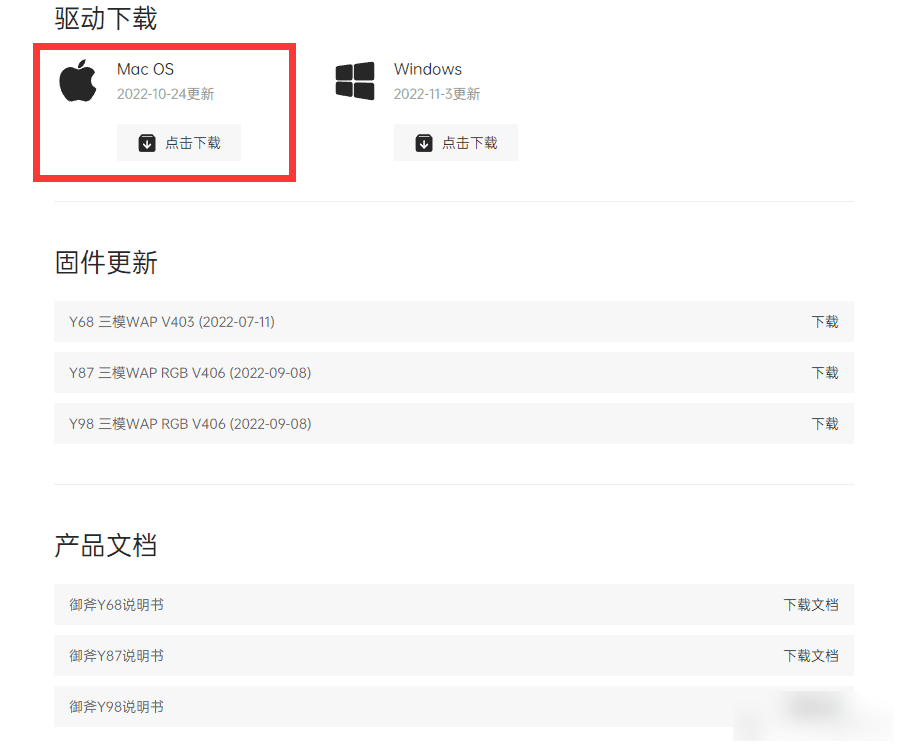Download the Y87 三模WAP RGB V406 firmware
903x751 pixels.
point(824,373)
